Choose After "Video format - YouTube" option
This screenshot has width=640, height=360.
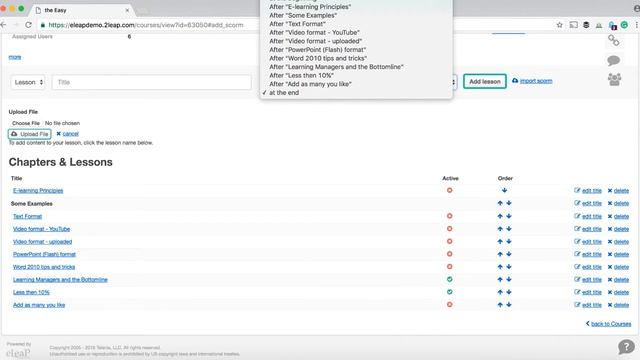[x=314, y=32]
